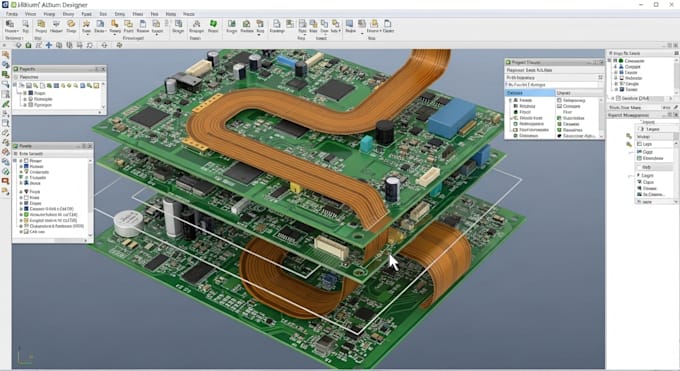Select the highlighted blue tab in the floating Project panel
The width and height of the screenshot is (680, 371).
(530, 93)
